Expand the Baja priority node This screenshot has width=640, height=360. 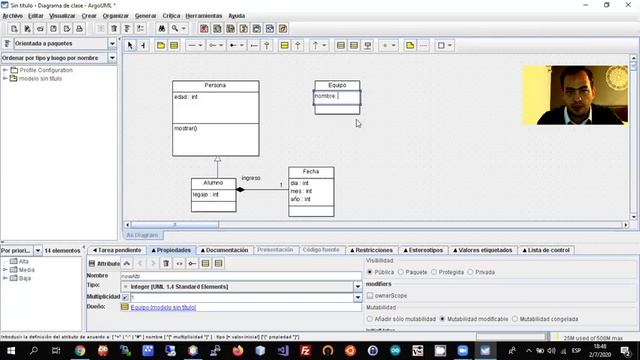(x=5, y=278)
